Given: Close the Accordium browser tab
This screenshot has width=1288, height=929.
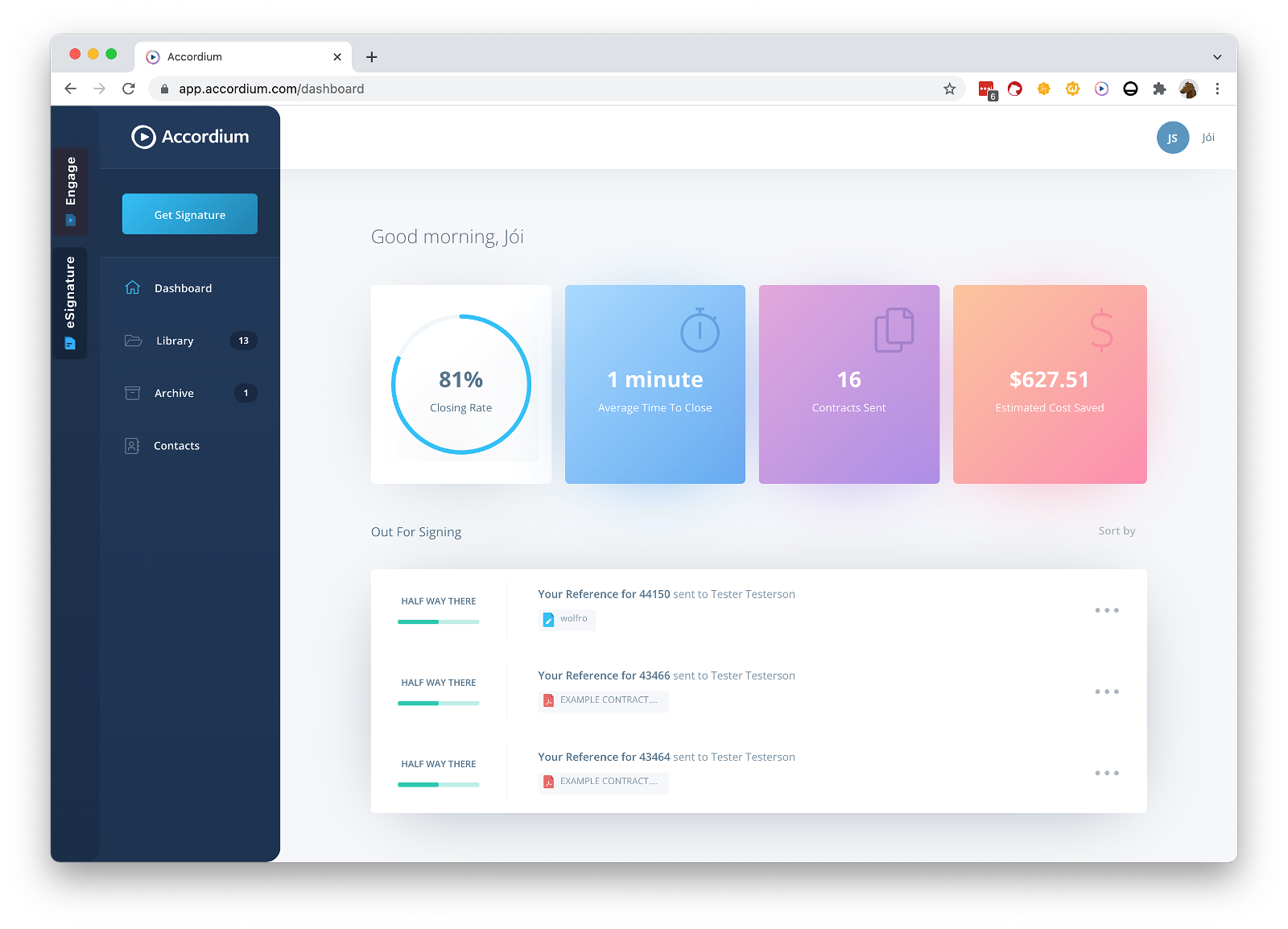Looking at the screenshot, I should [x=337, y=57].
